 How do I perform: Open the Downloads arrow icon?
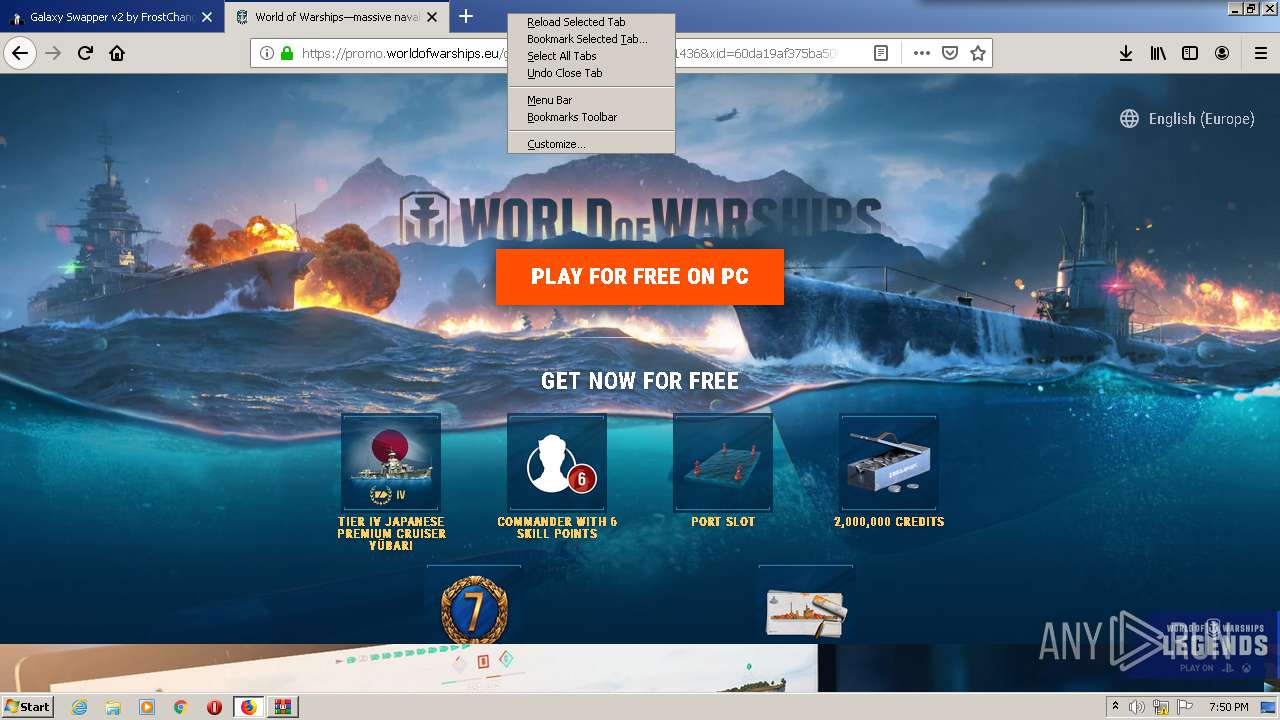(x=1126, y=53)
